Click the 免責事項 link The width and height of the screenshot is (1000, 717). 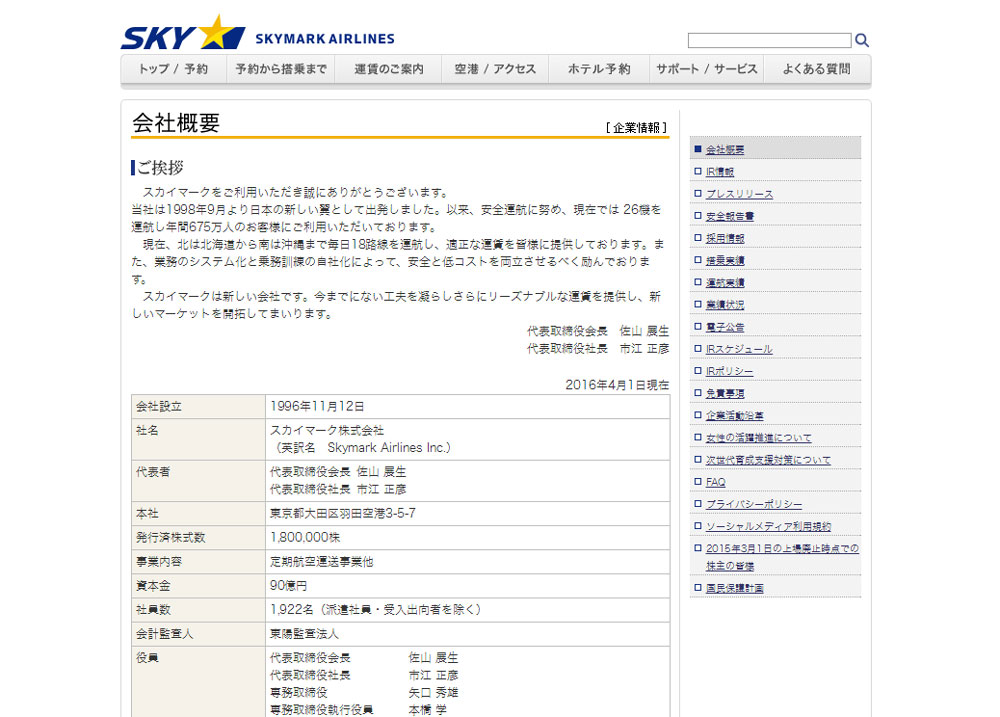(724, 394)
